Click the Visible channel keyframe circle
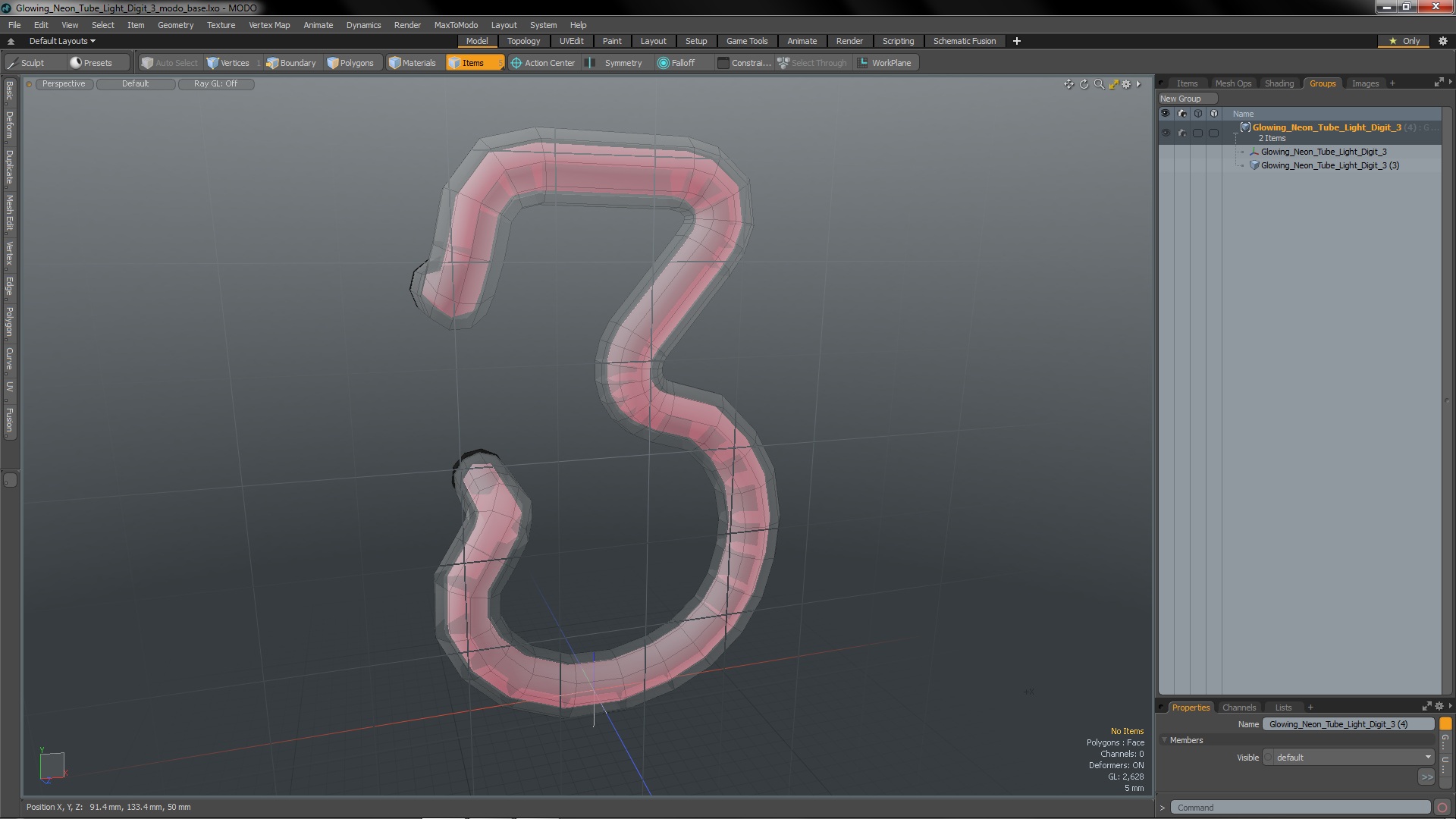Viewport: 1456px width, 819px height. [1268, 758]
